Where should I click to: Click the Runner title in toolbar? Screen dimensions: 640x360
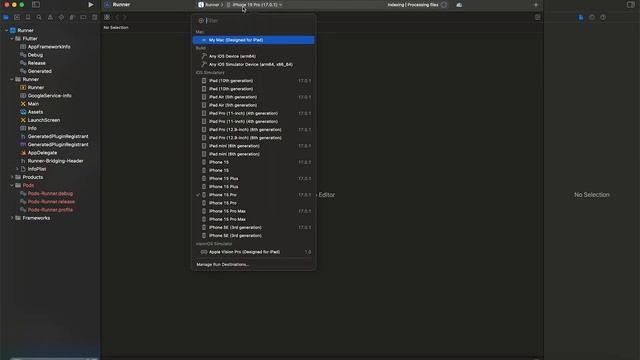coord(121,5)
